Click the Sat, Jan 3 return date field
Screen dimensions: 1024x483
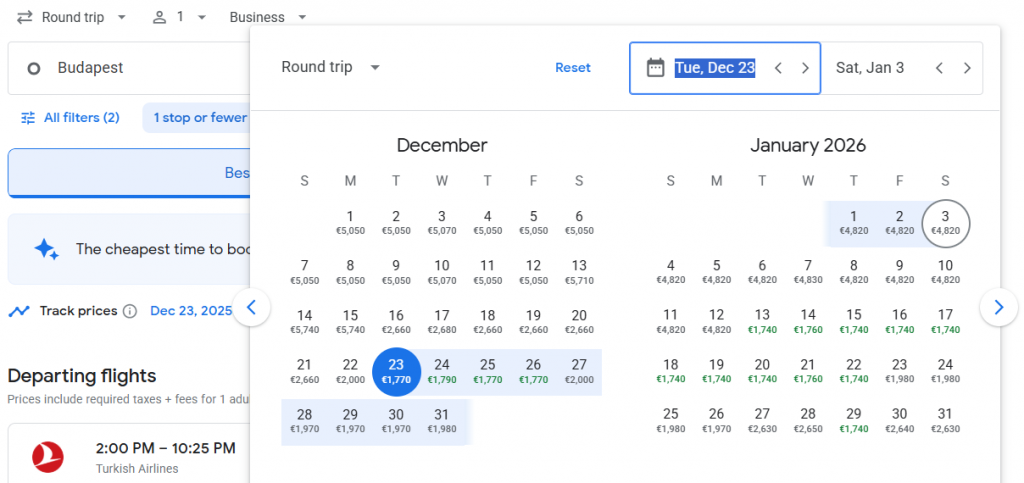coord(871,68)
